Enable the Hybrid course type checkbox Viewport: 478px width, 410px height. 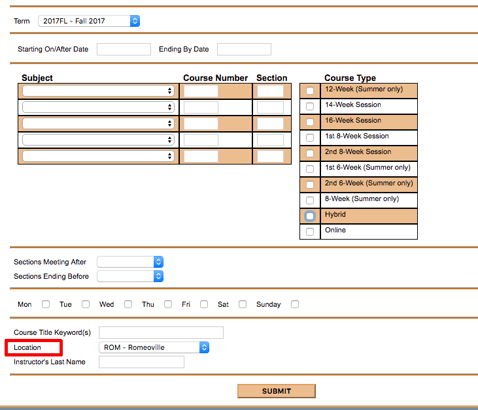point(310,216)
